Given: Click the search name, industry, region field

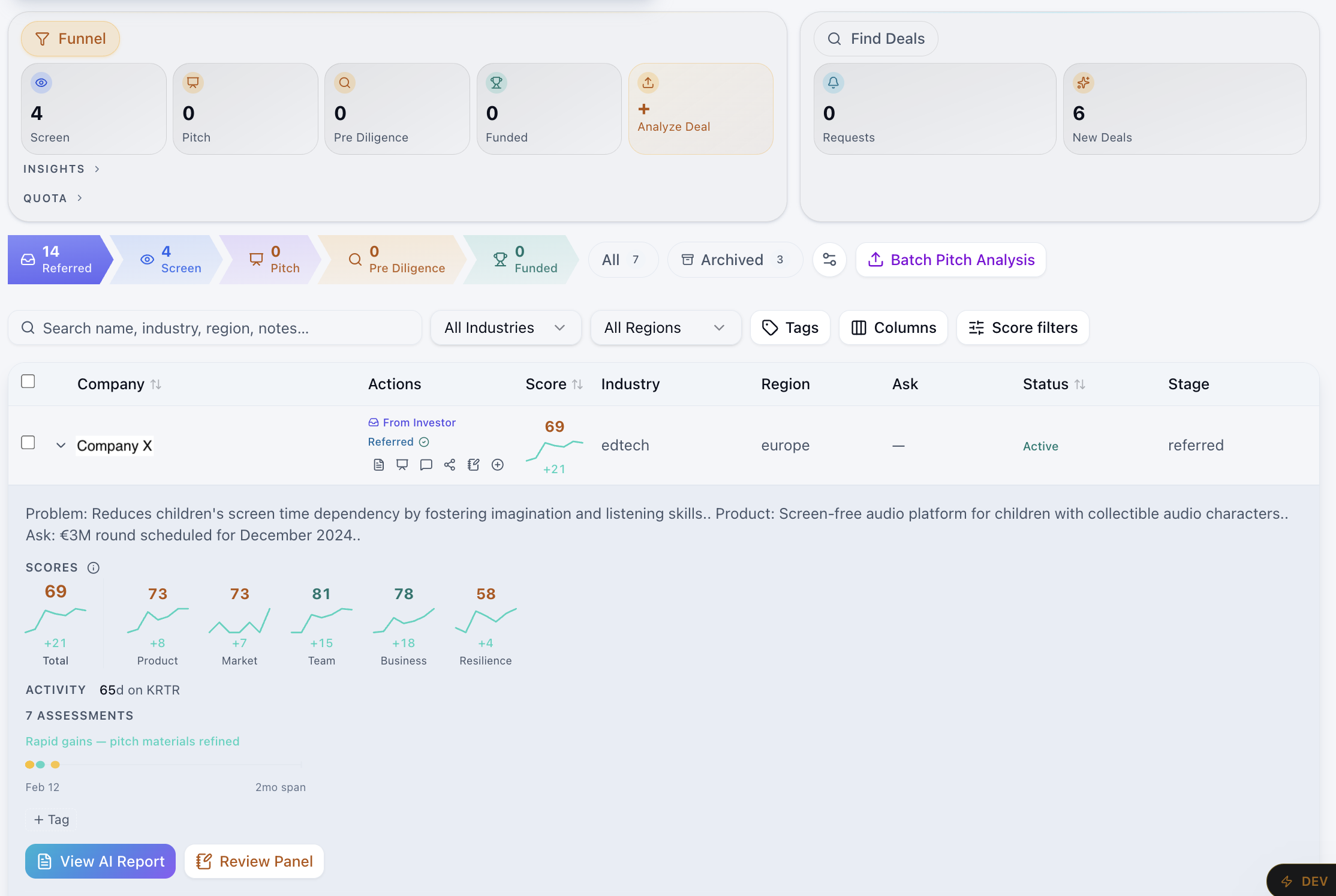Looking at the screenshot, I should pyautogui.click(x=215, y=327).
